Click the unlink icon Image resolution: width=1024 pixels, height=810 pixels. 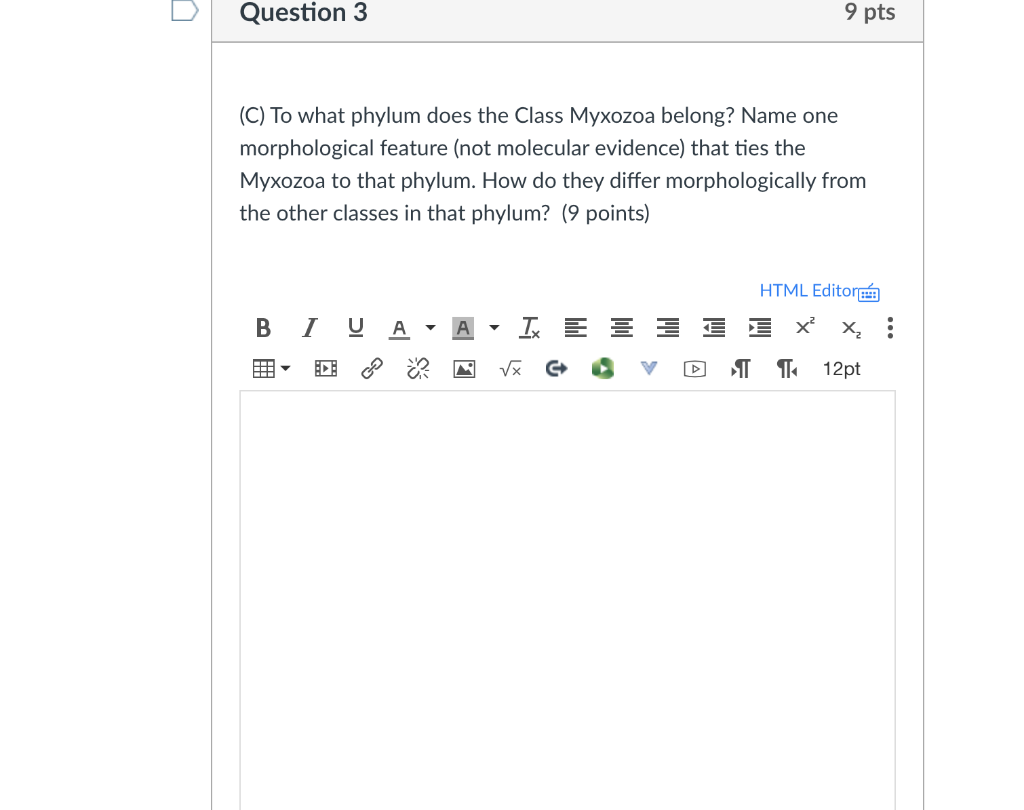(416, 368)
